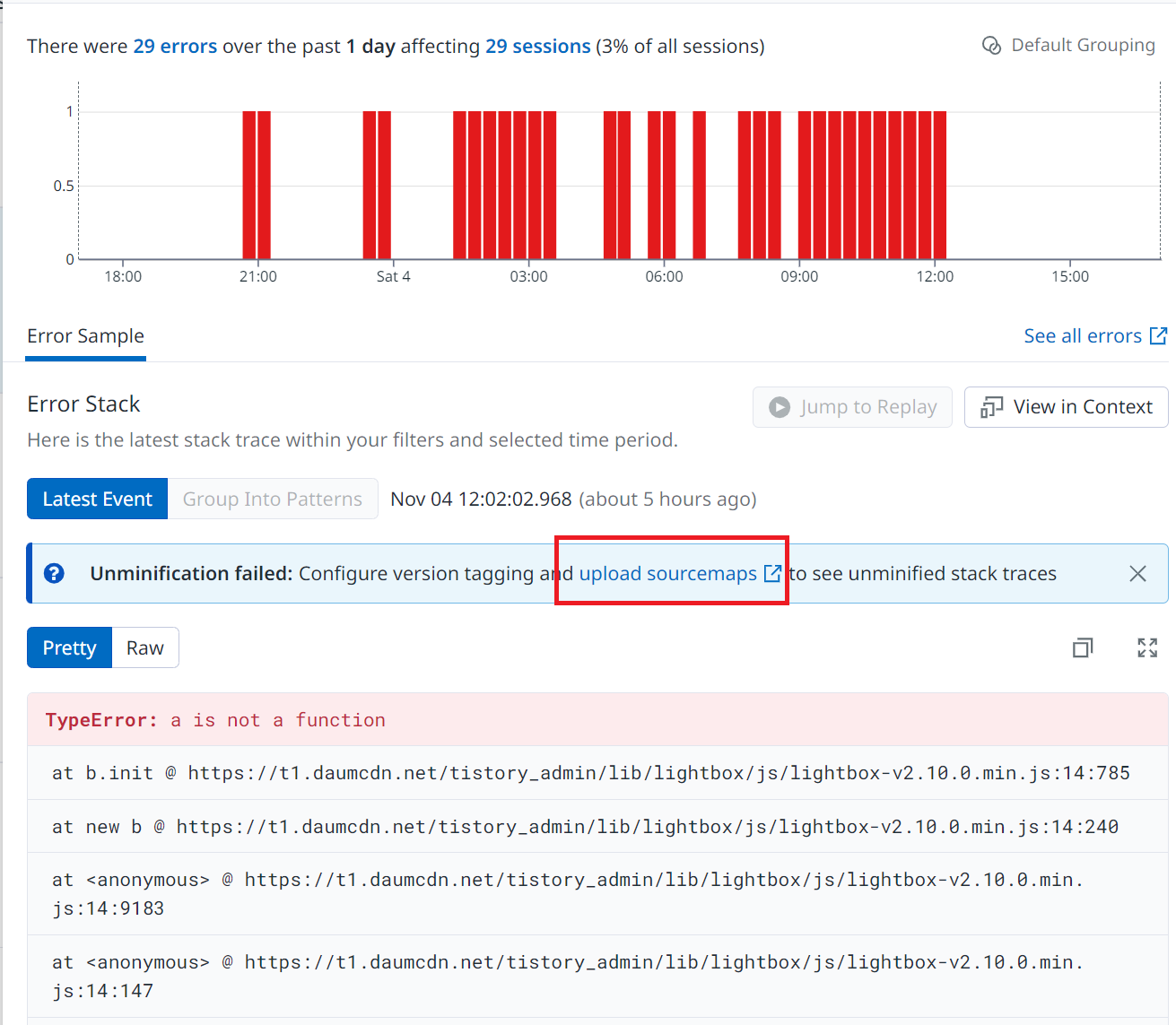
Task: Copy the stack trace using the copy icon
Action: pos(1083,647)
